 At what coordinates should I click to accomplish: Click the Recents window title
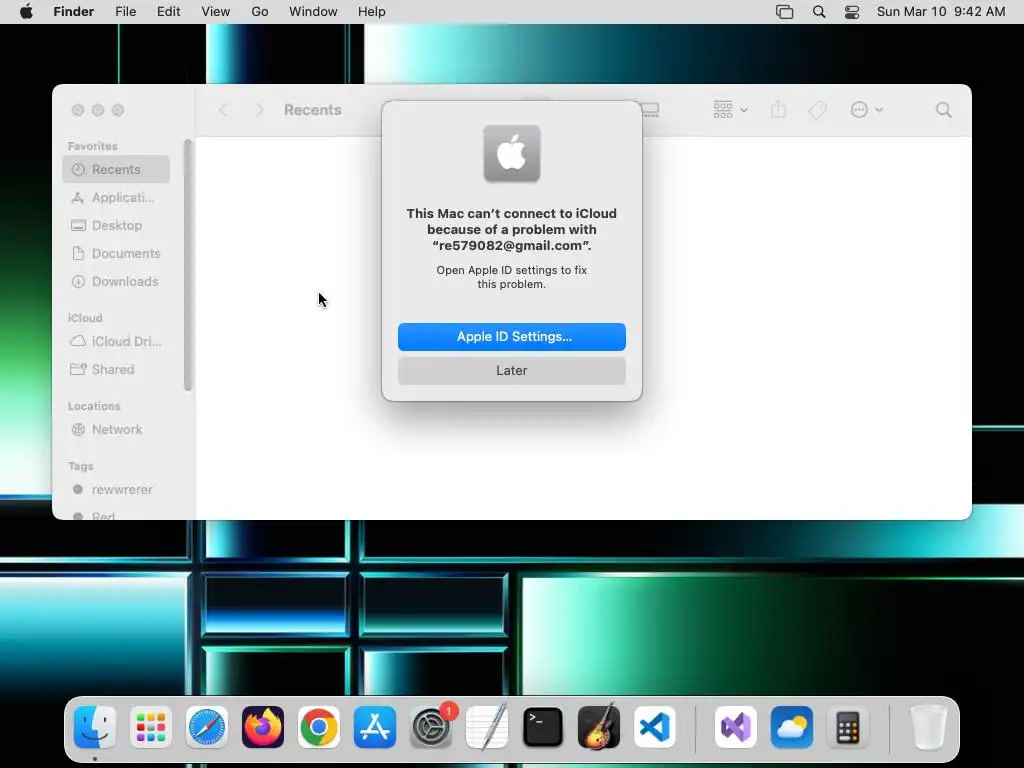click(313, 110)
